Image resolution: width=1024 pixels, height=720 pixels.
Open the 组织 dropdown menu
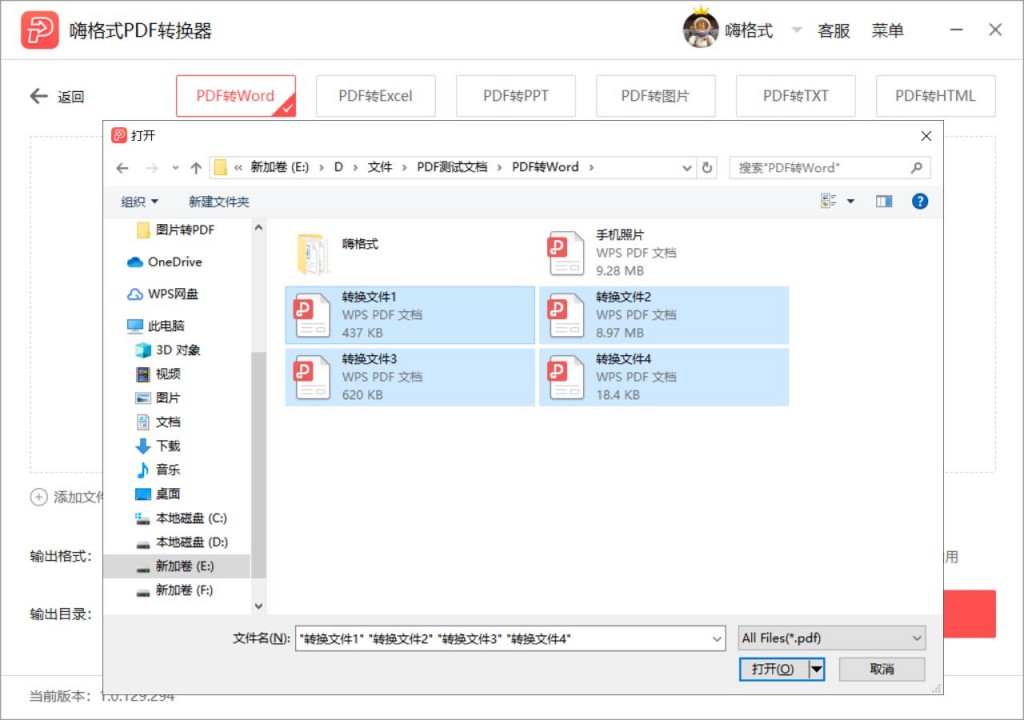(139, 202)
